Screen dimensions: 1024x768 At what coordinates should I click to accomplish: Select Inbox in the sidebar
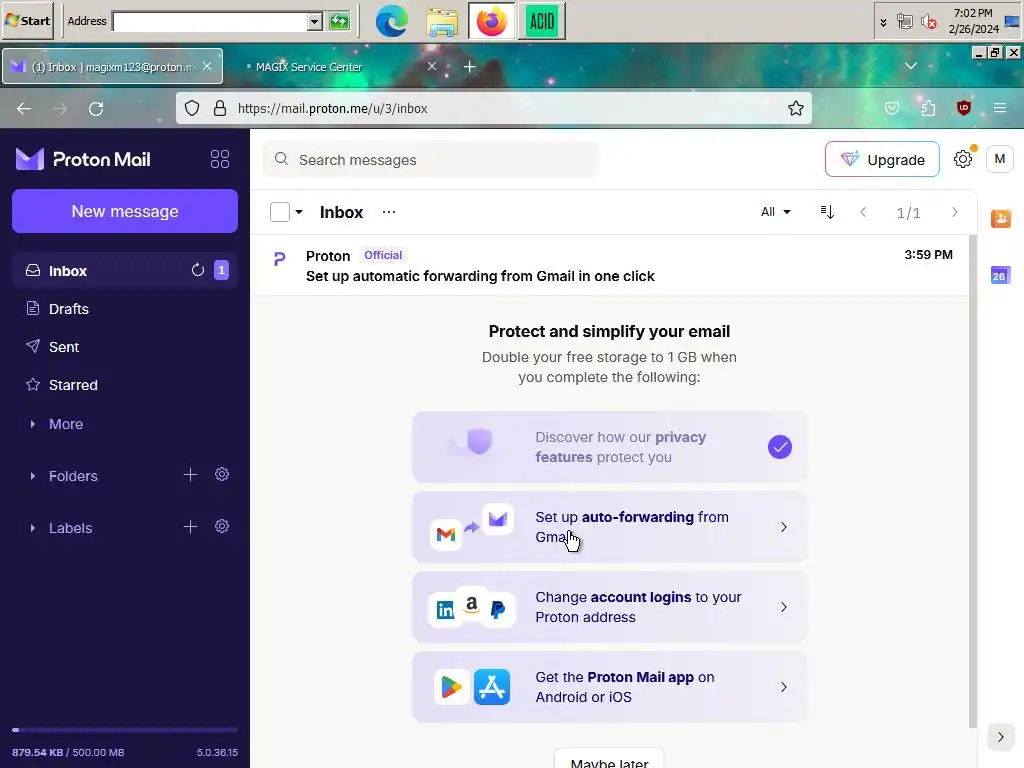coord(124,270)
